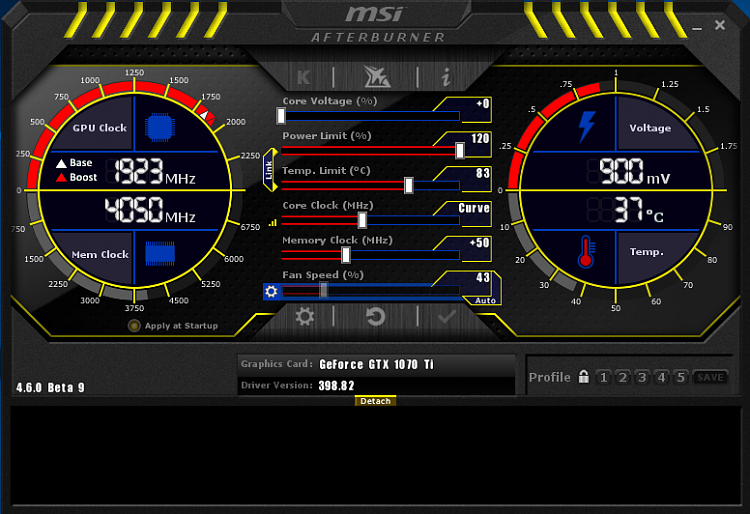Click the Fan Speed slider handle
This screenshot has height=514, width=750.
tap(324, 290)
